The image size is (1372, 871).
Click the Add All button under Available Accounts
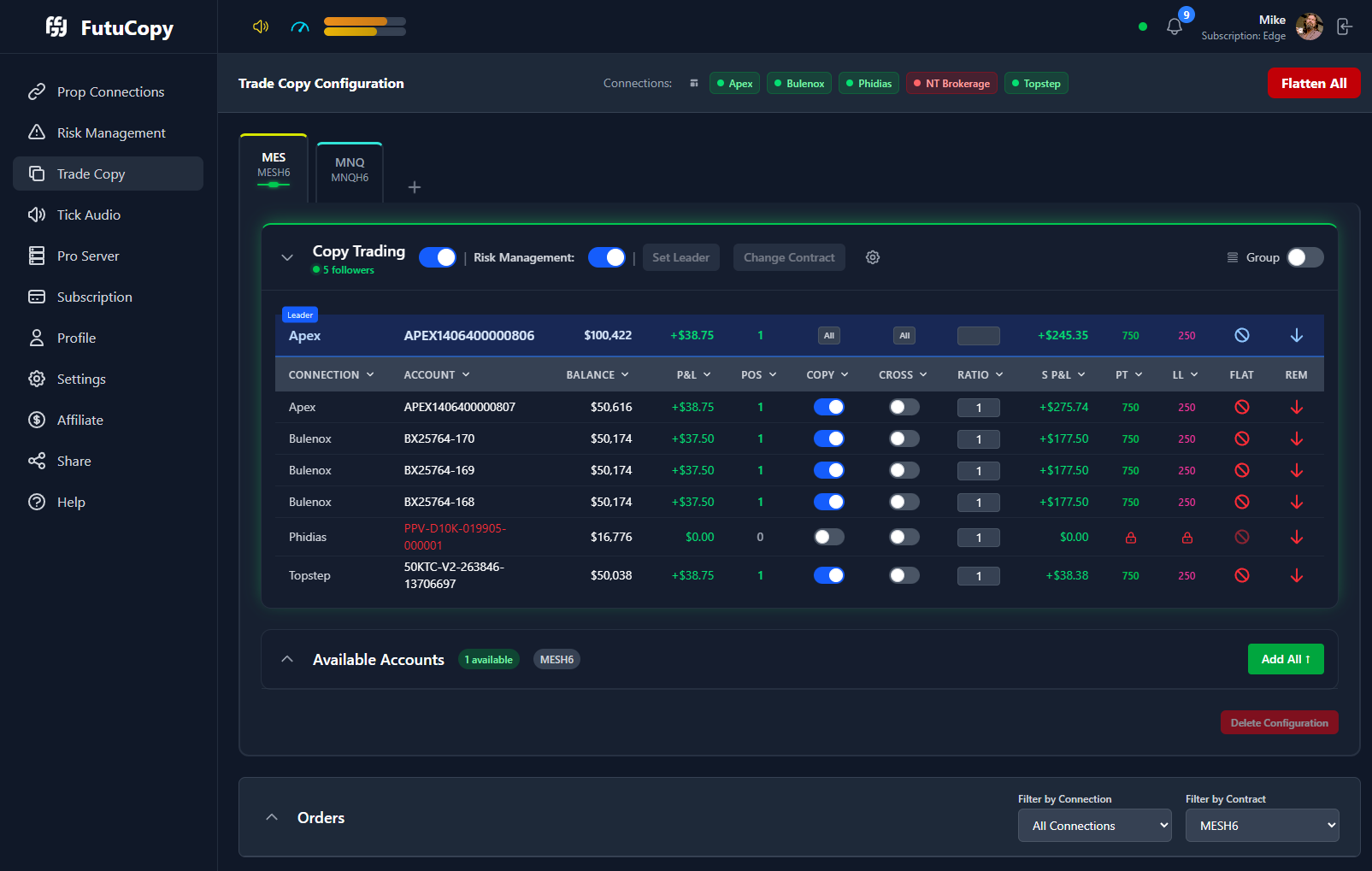[x=1286, y=659]
